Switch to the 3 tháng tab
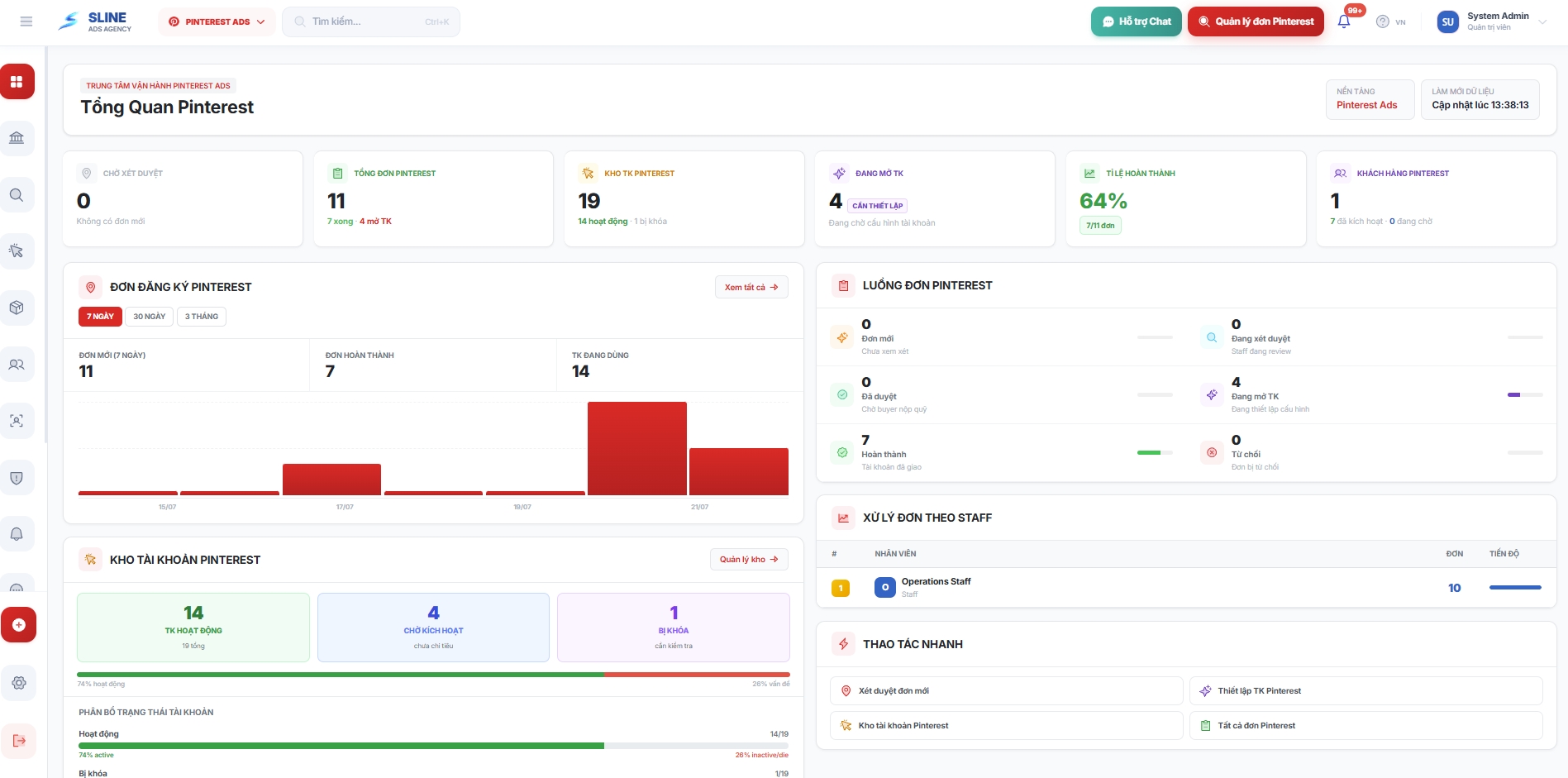 (x=202, y=317)
